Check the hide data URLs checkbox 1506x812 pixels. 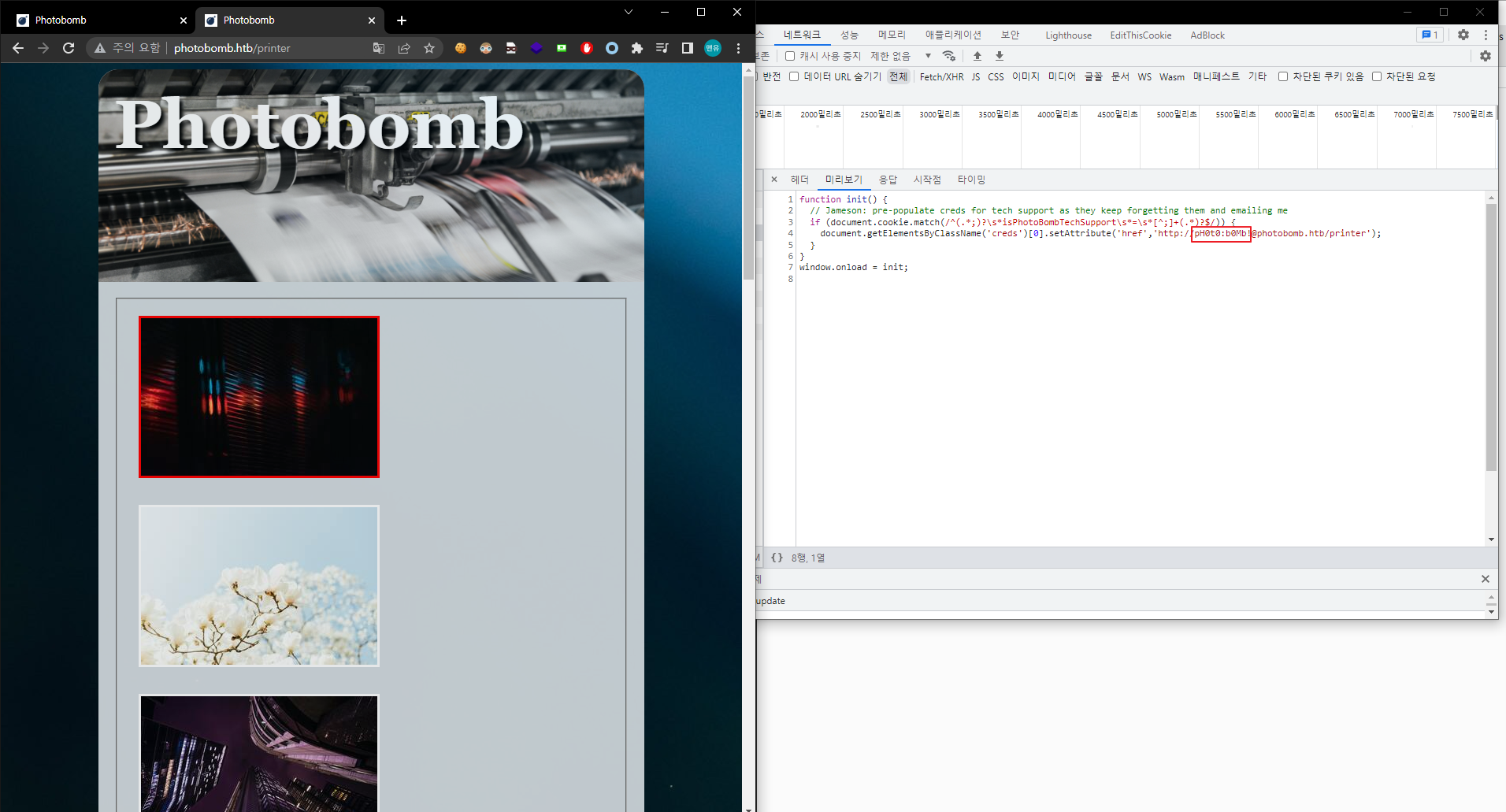(794, 76)
